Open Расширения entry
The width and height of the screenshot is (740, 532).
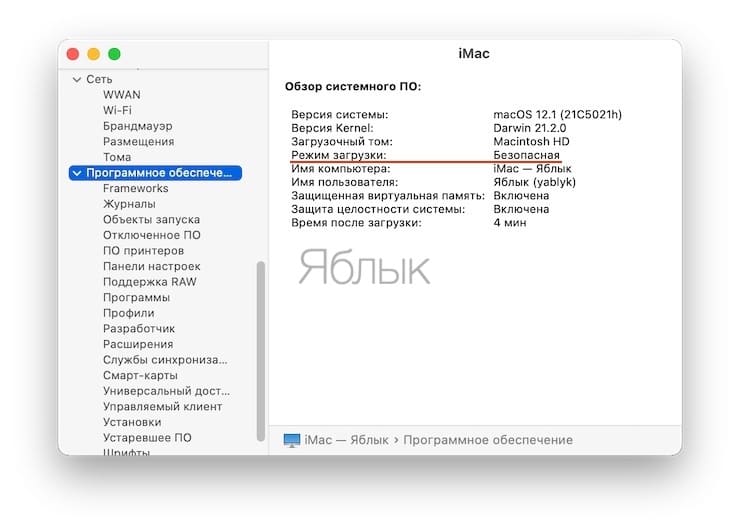point(138,344)
